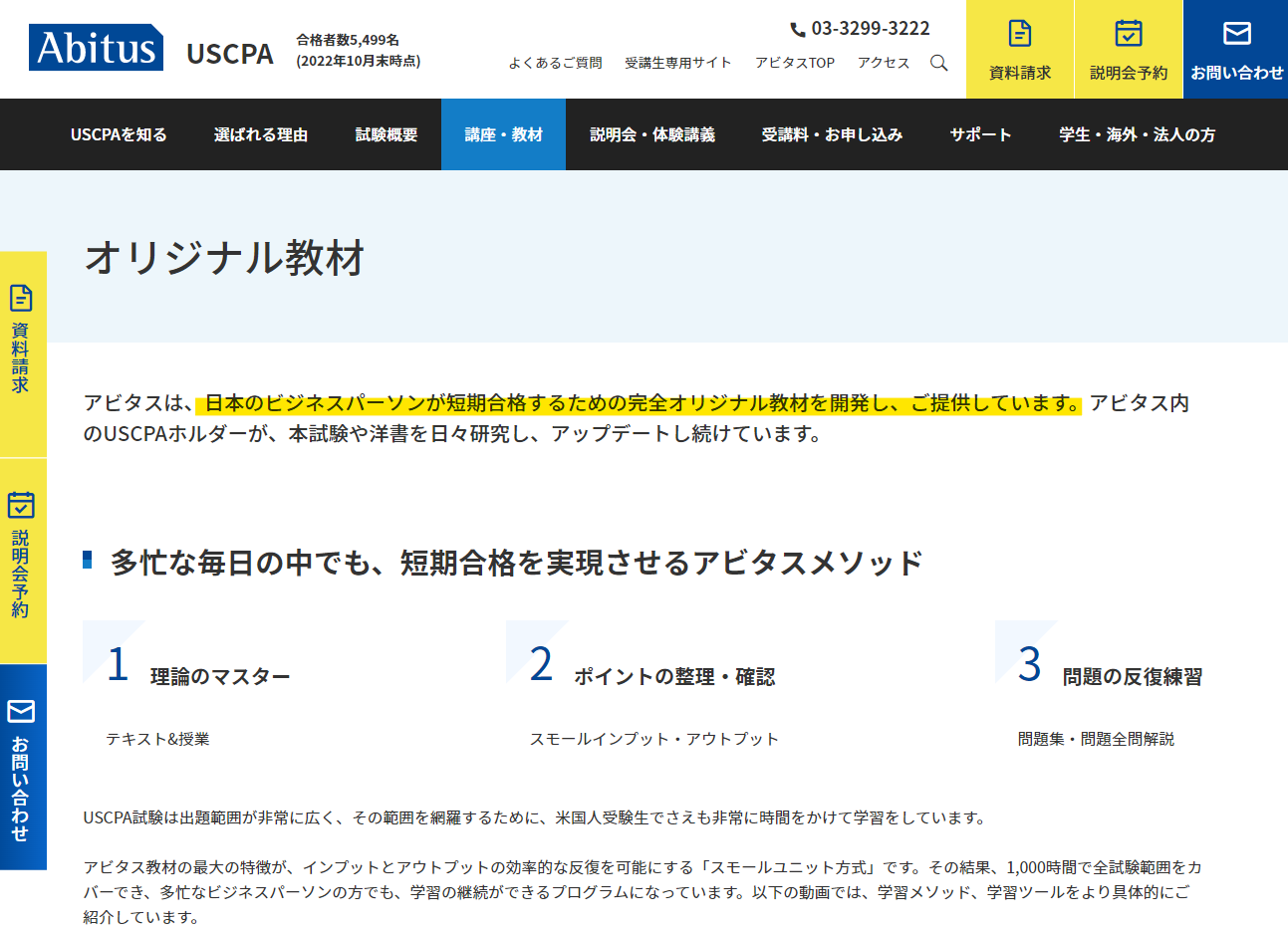Click スモールインプット・アウトプット text

coord(653,739)
